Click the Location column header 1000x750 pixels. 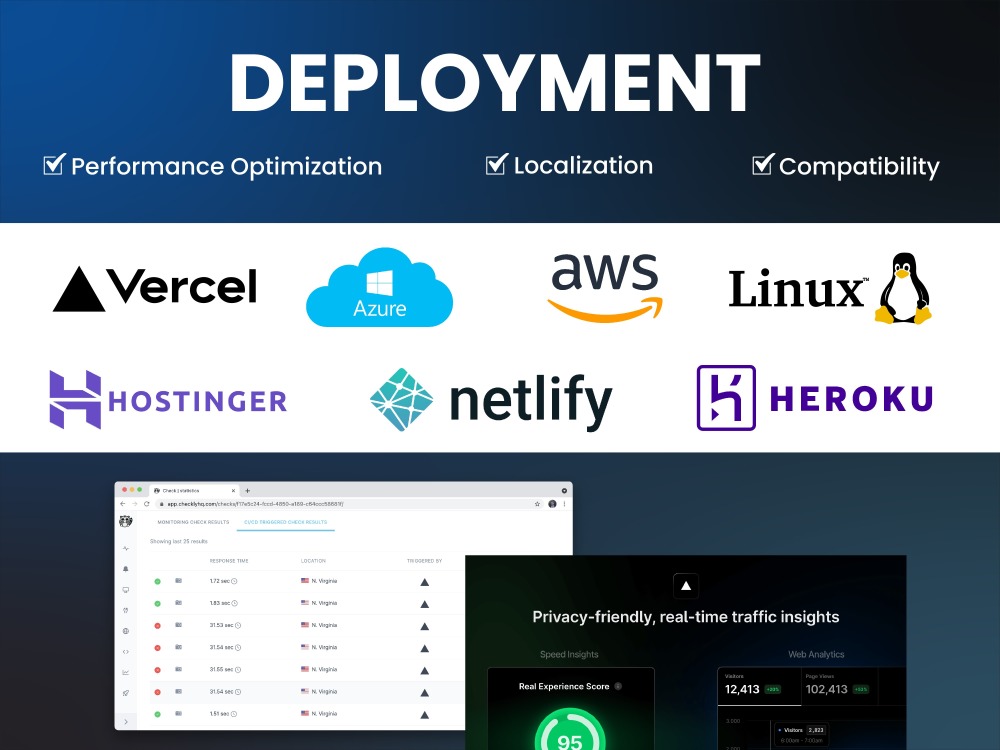[313, 561]
